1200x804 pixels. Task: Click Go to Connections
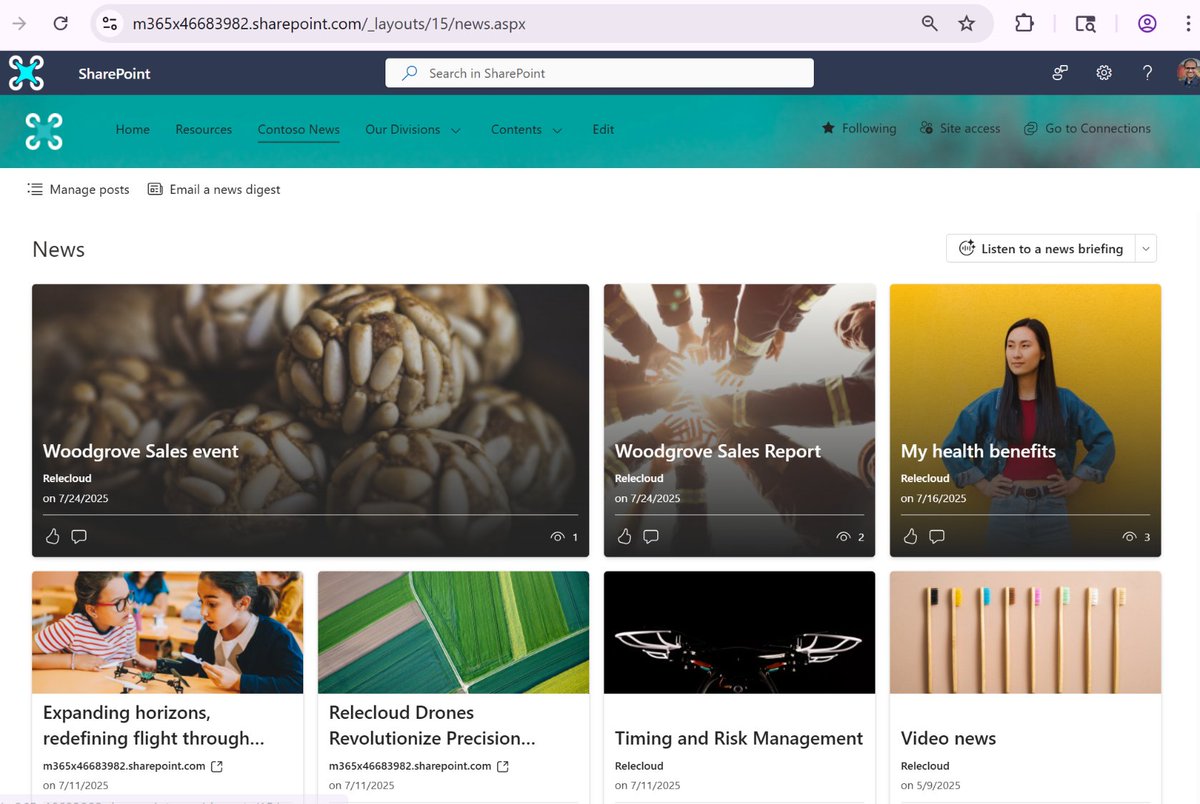pos(1087,128)
